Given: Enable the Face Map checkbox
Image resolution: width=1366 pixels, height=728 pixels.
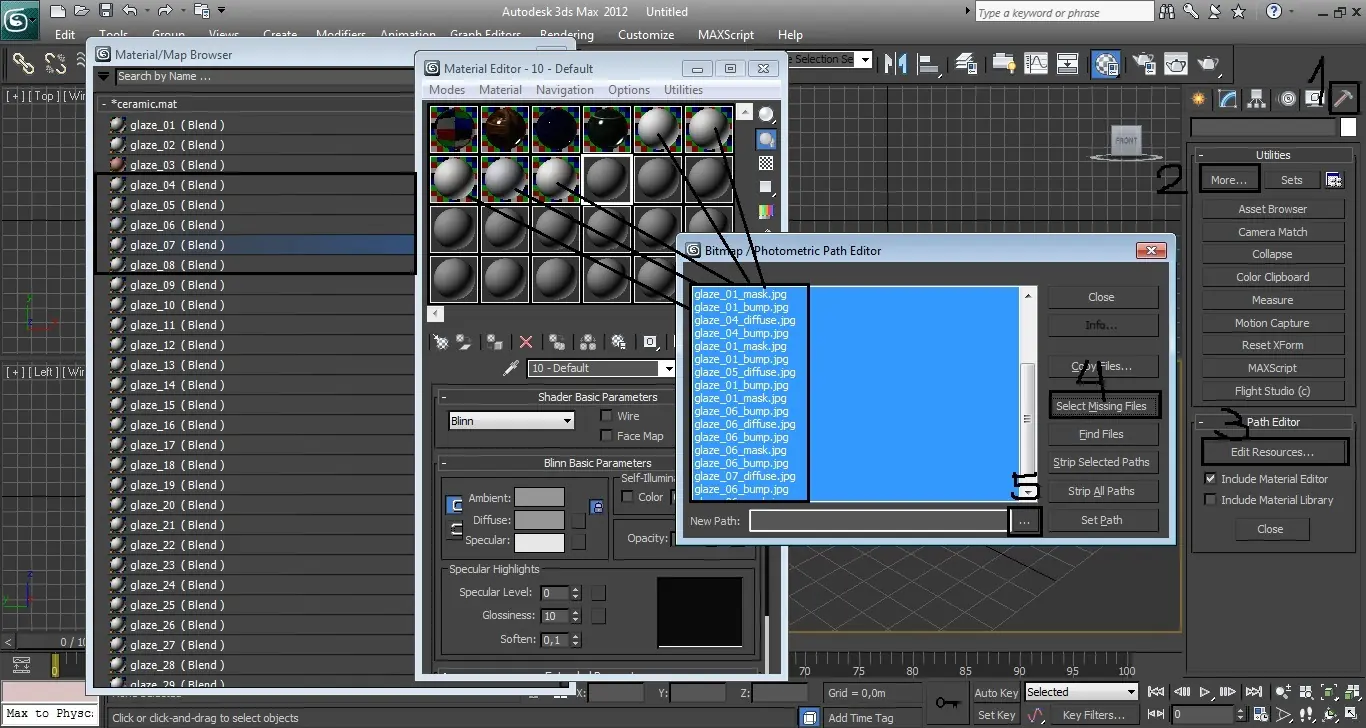Looking at the screenshot, I should coord(606,436).
